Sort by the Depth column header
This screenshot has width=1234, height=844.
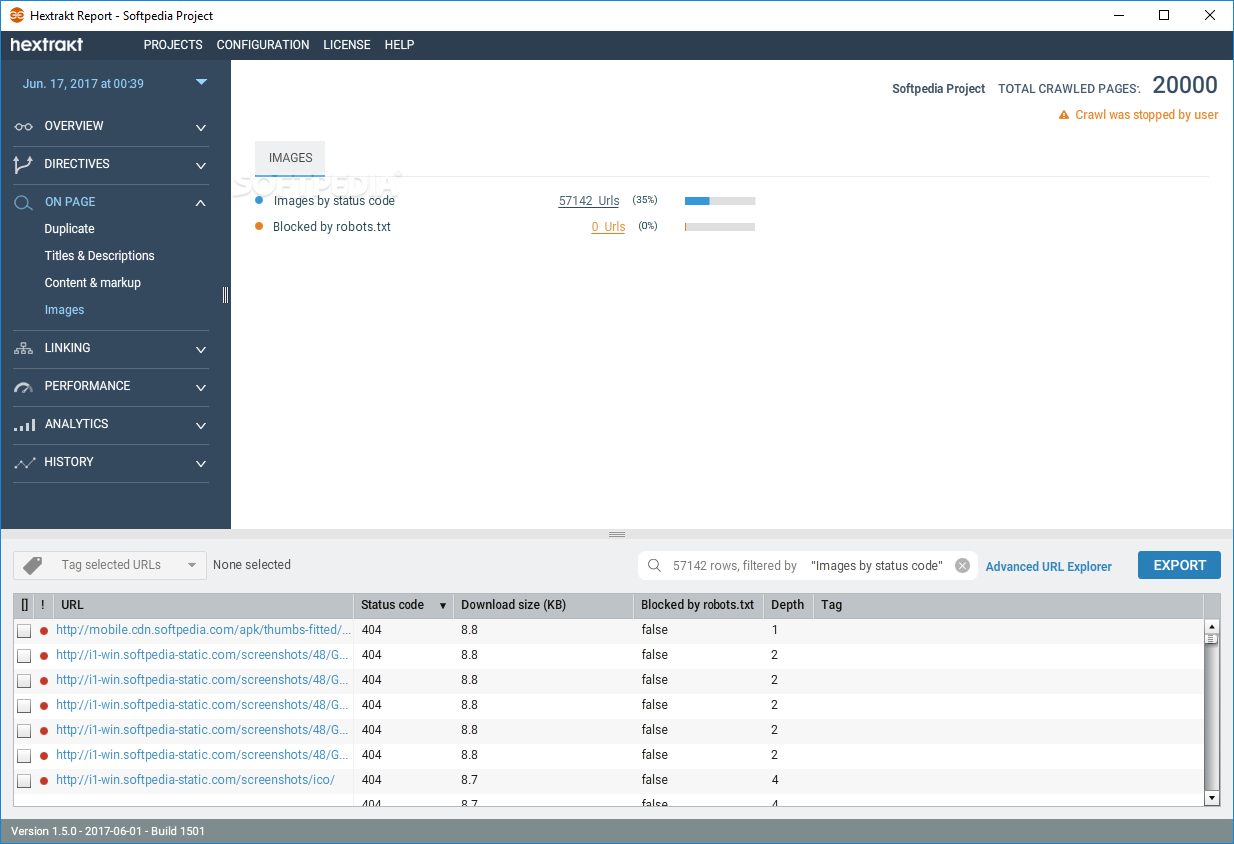[788, 605]
